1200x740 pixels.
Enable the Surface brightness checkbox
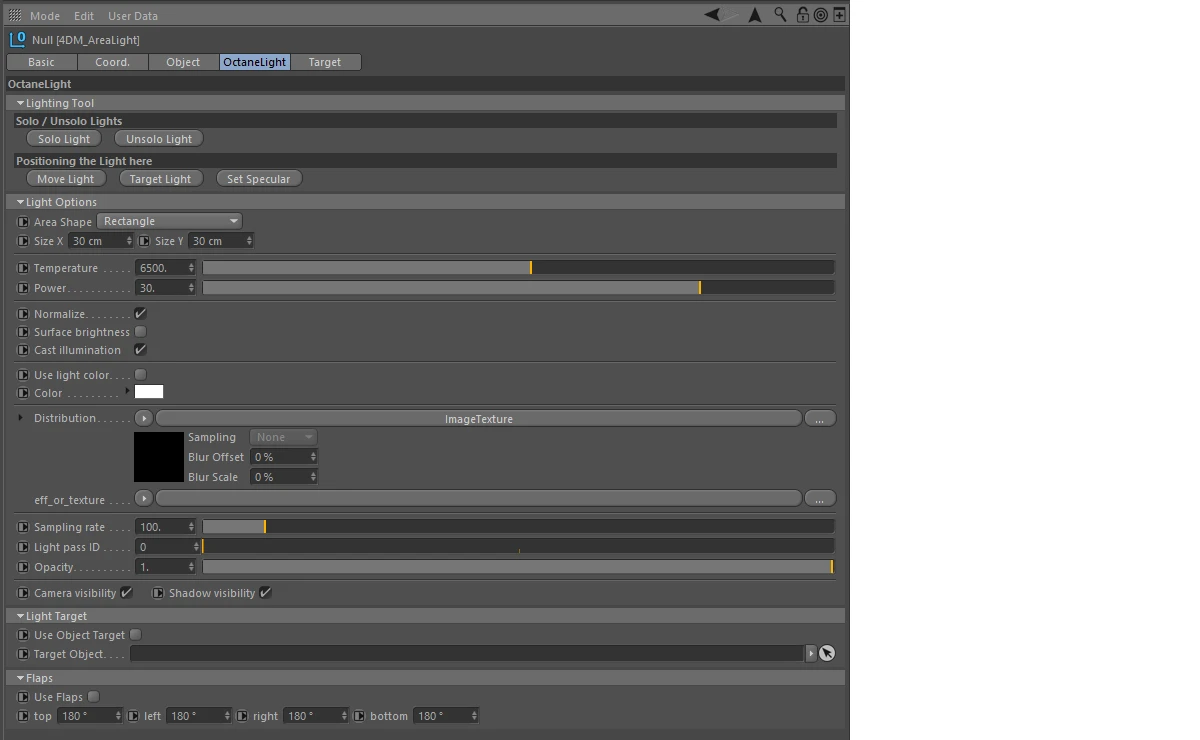point(140,332)
